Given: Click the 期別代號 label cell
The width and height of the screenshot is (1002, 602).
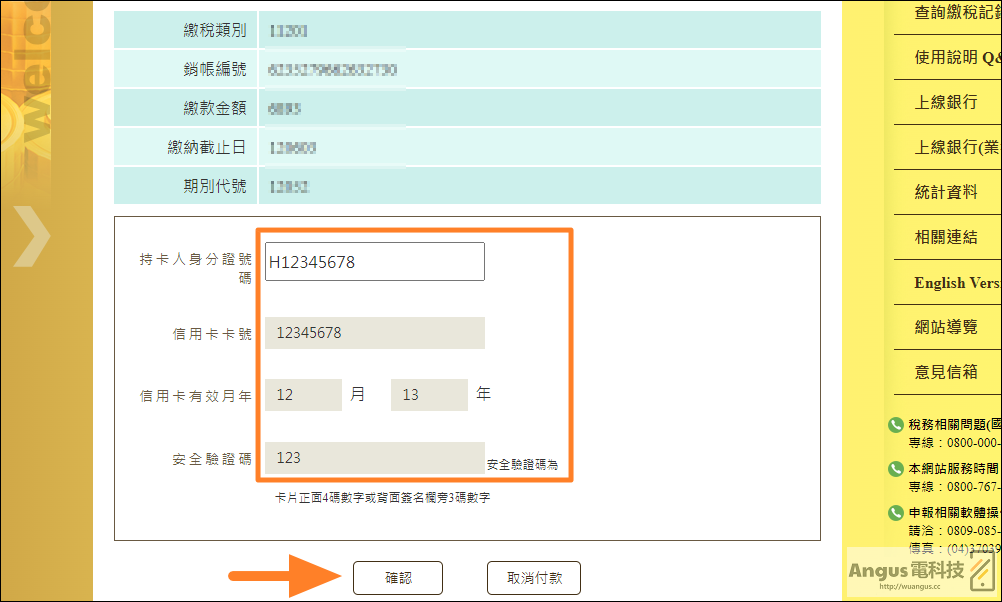Looking at the screenshot, I should [185, 186].
